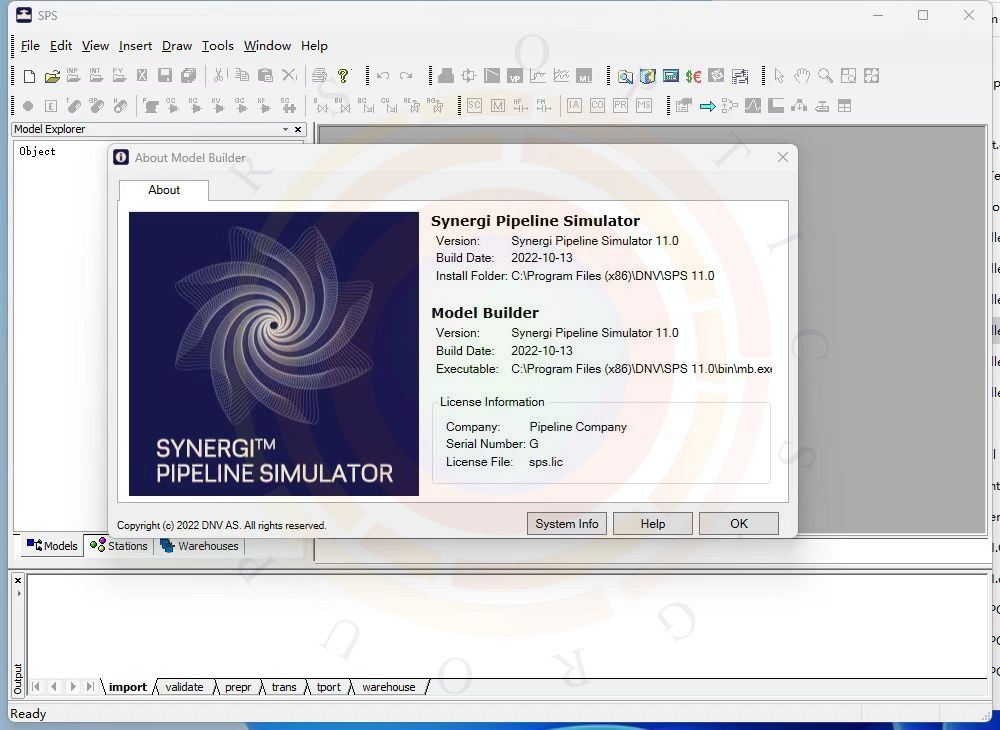Click the cyan right arrow icon

click(707, 106)
